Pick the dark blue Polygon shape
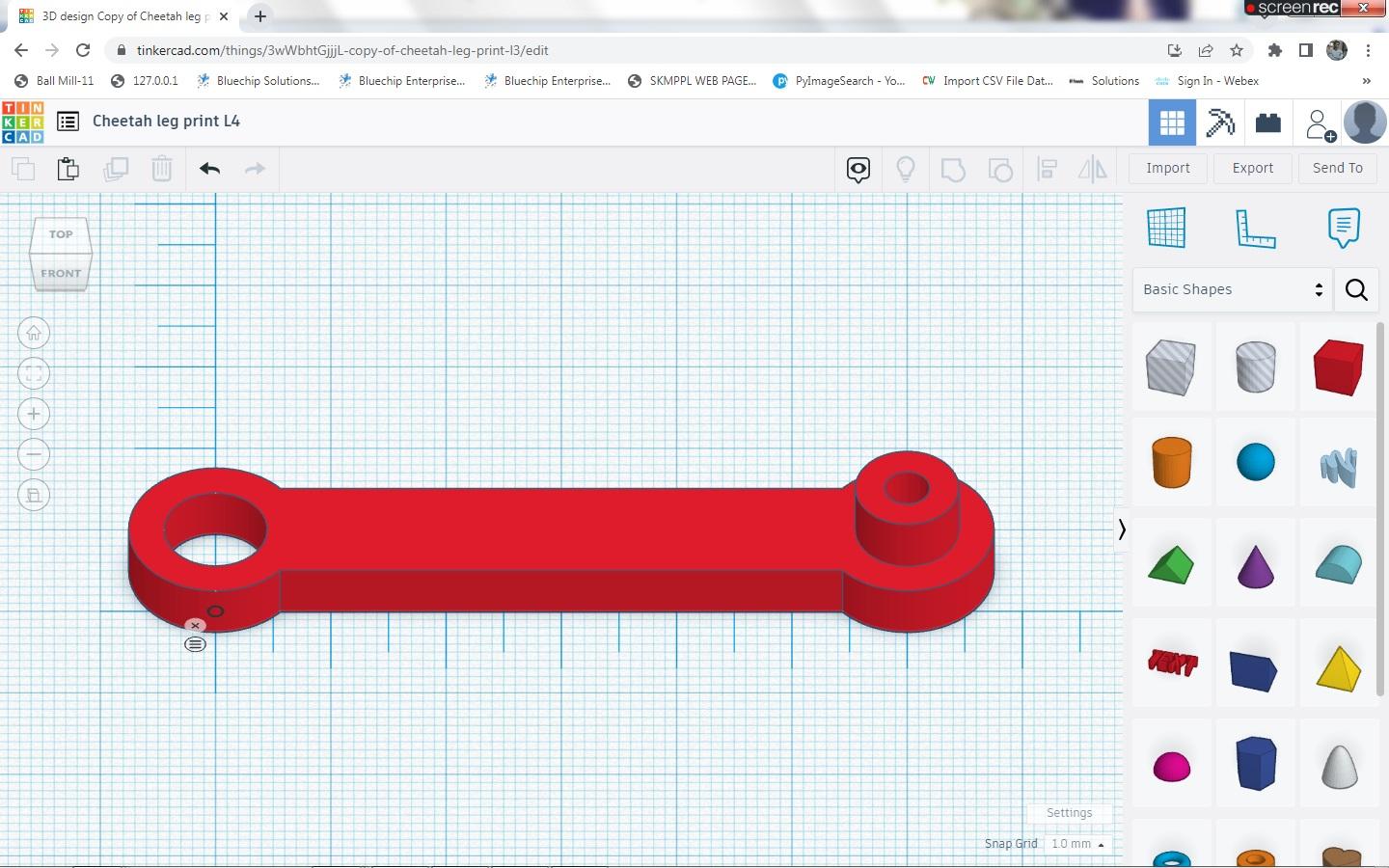This screenshot has height=868, width=1389. tap(1256, 763)
